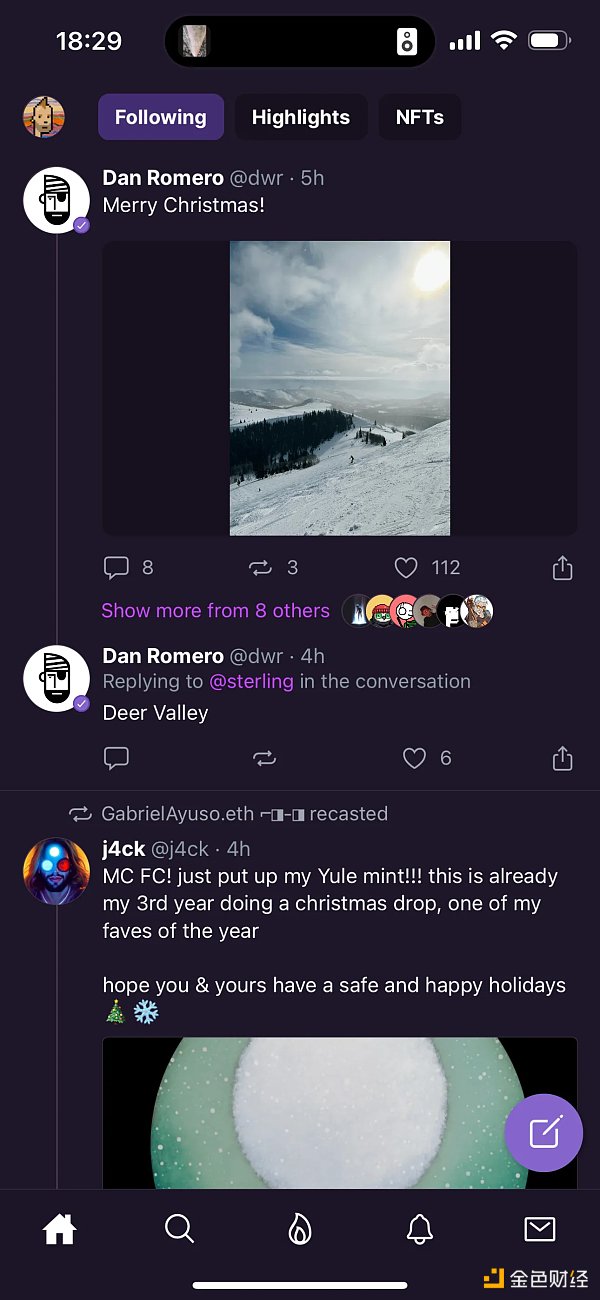The width and height of the screenshot is (600, 1300).
Task: Like the Deer Valley reply
Action: 414,758
